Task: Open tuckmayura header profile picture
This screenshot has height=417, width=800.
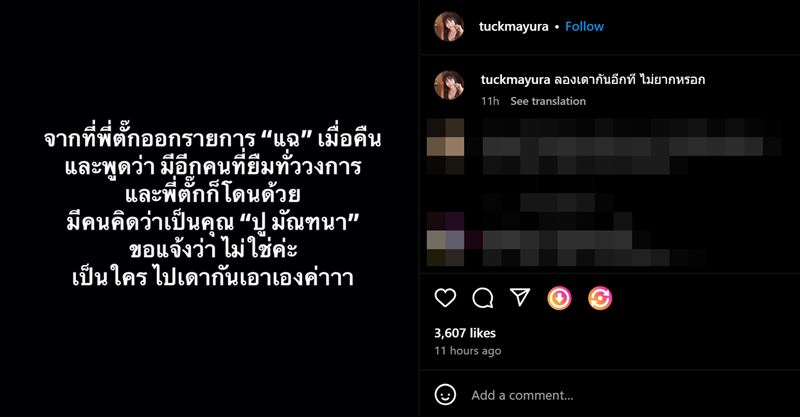Action: 449,27
